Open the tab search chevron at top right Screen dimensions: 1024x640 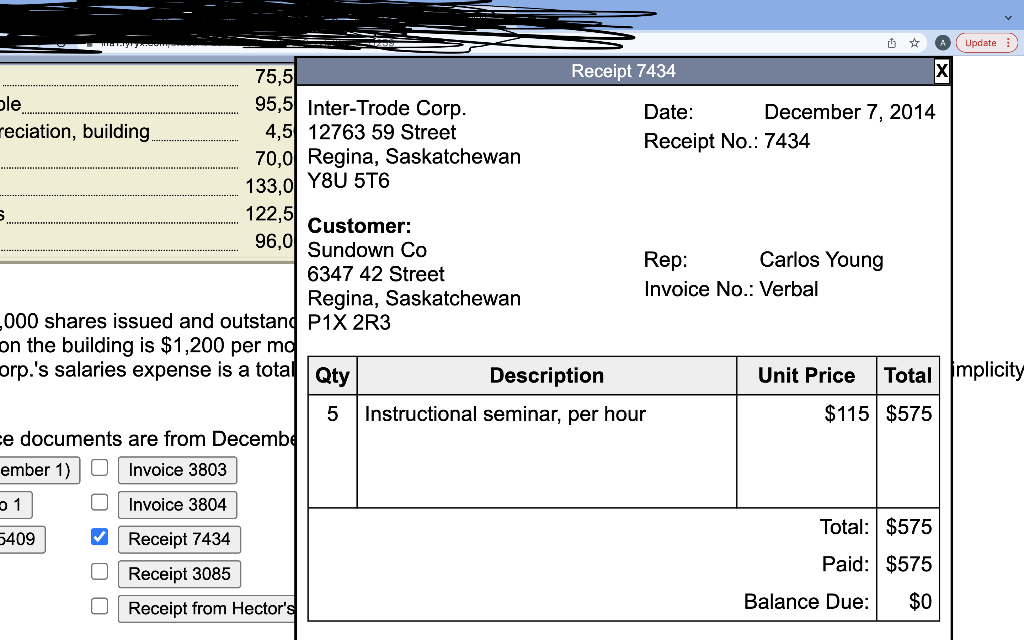coord(1008,17)
